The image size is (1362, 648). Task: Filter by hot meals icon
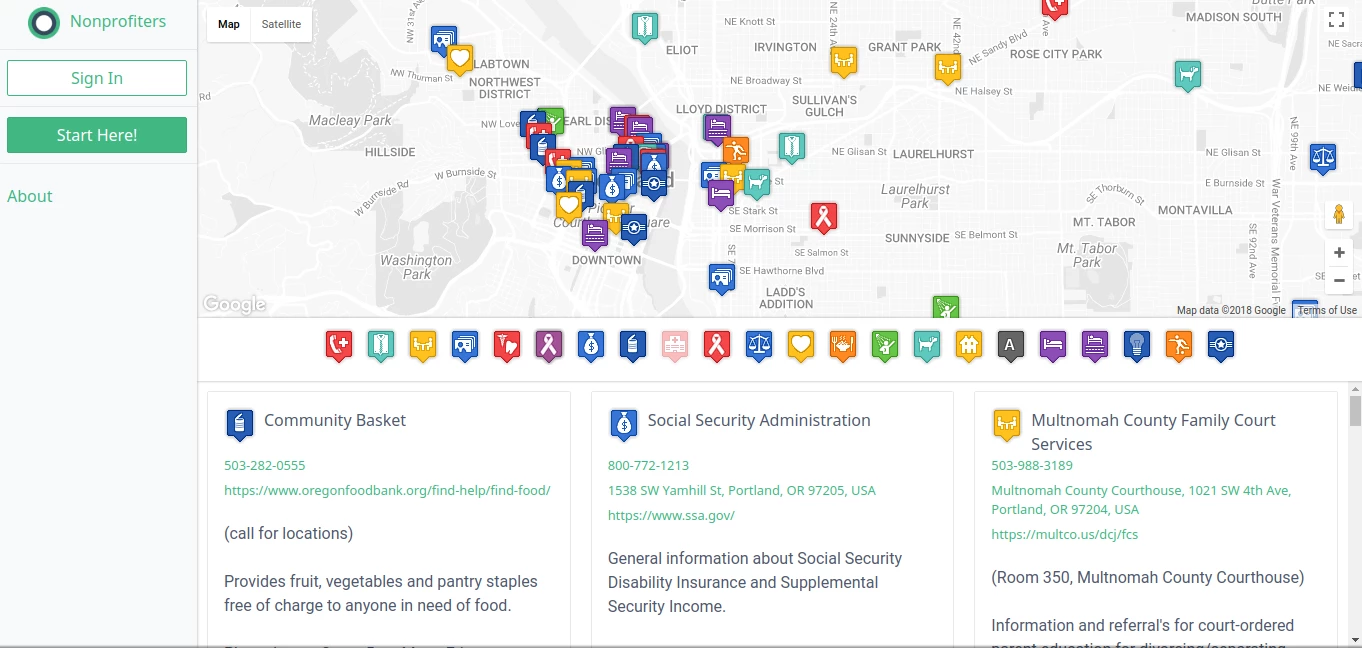tap(843, 346)
